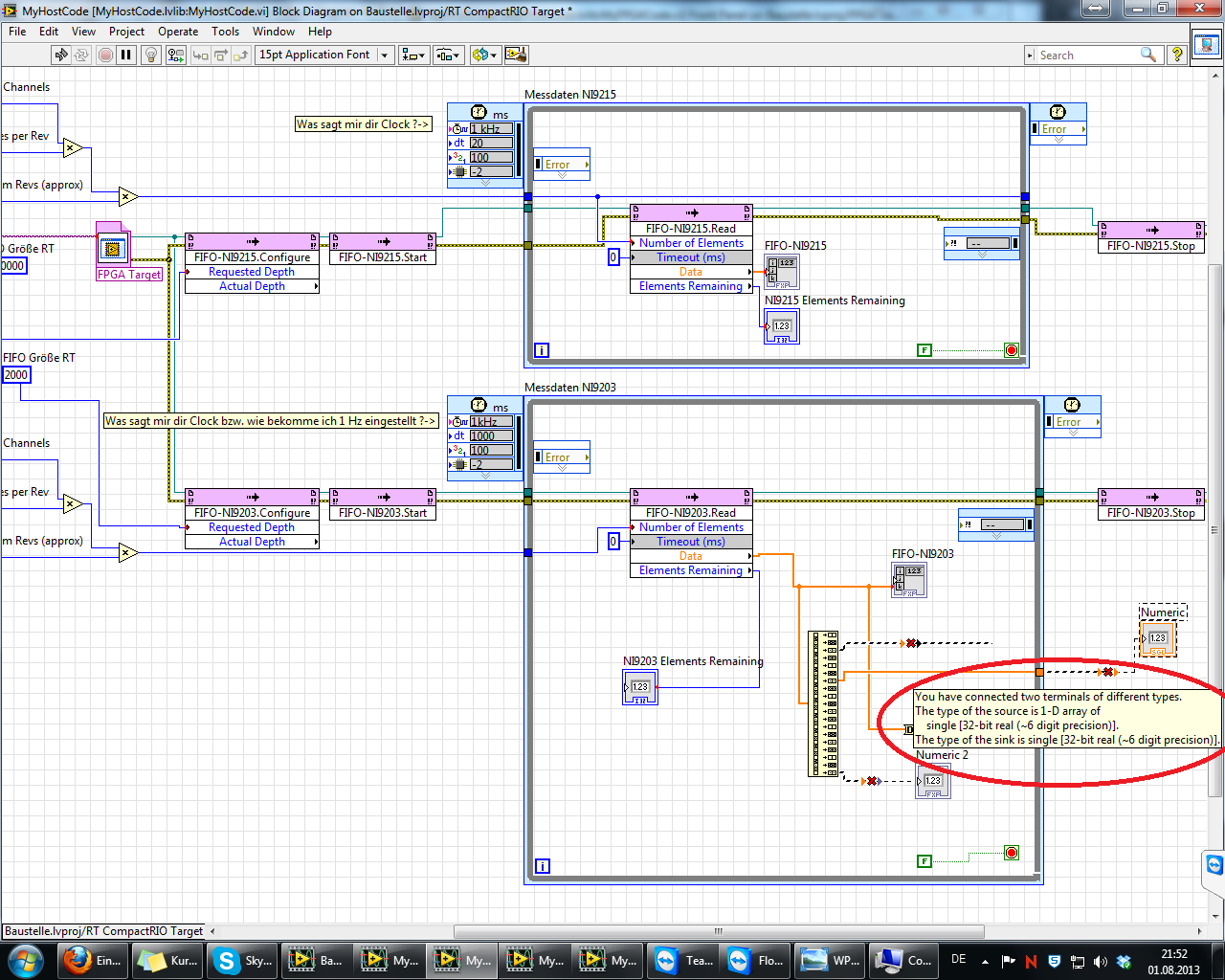Open the Tools menu
This screenshot has height=980, width=1225.
click(226, 32)
